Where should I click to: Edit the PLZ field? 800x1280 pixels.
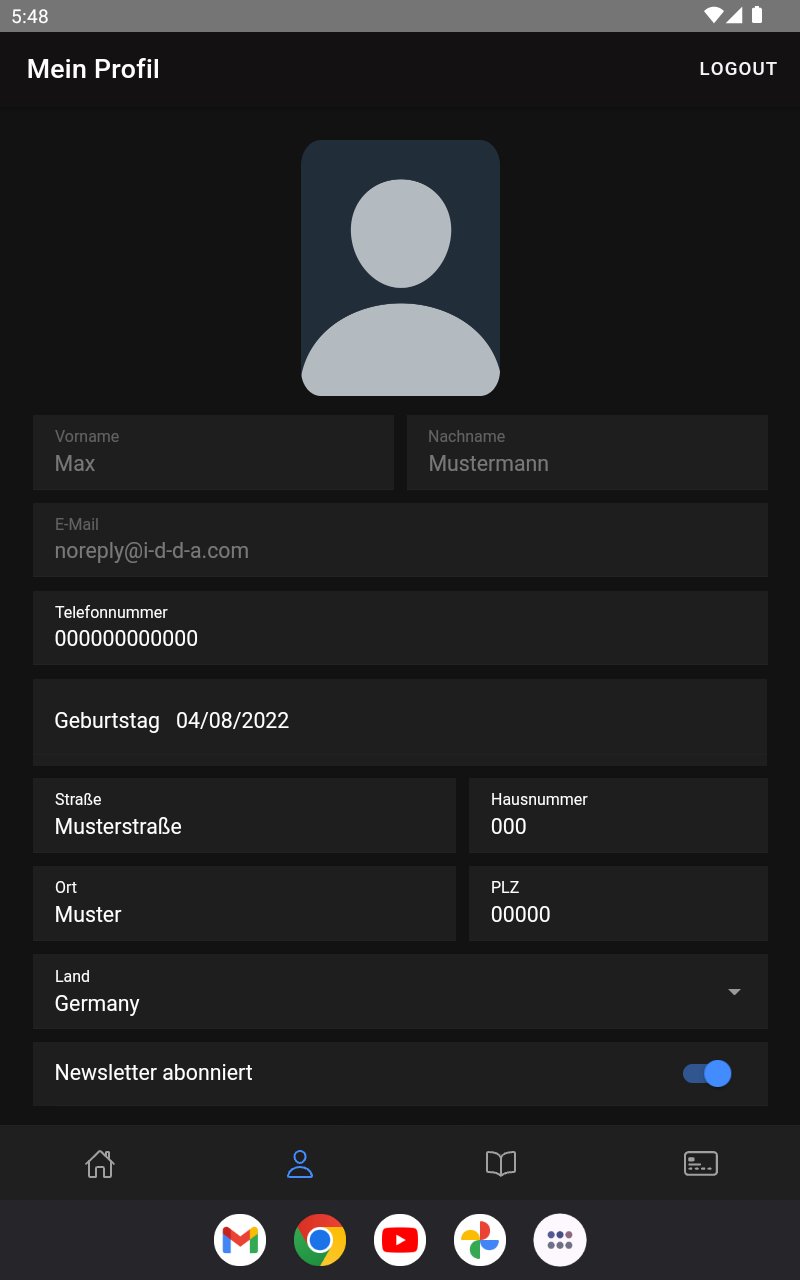(618, 903)
